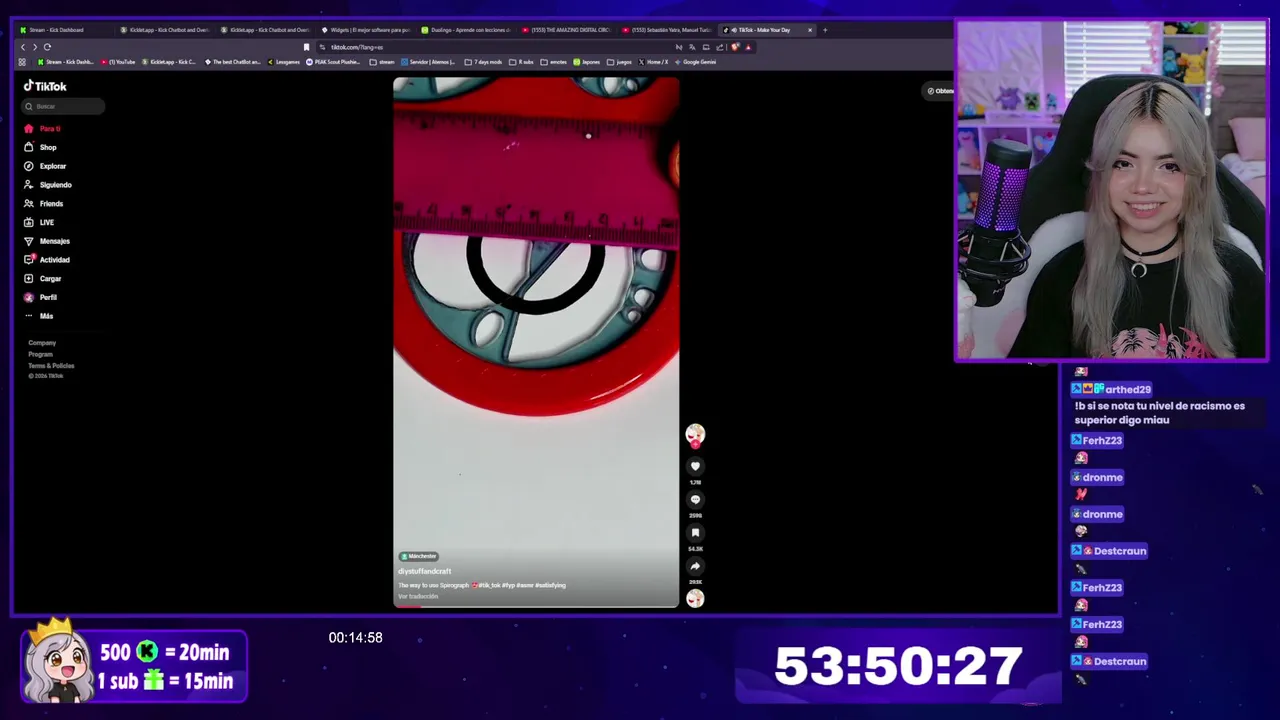The image size is (1280, 720).
Task: Switch to The Amazing Digital Circus tab
Action: (x=565, y=30)
